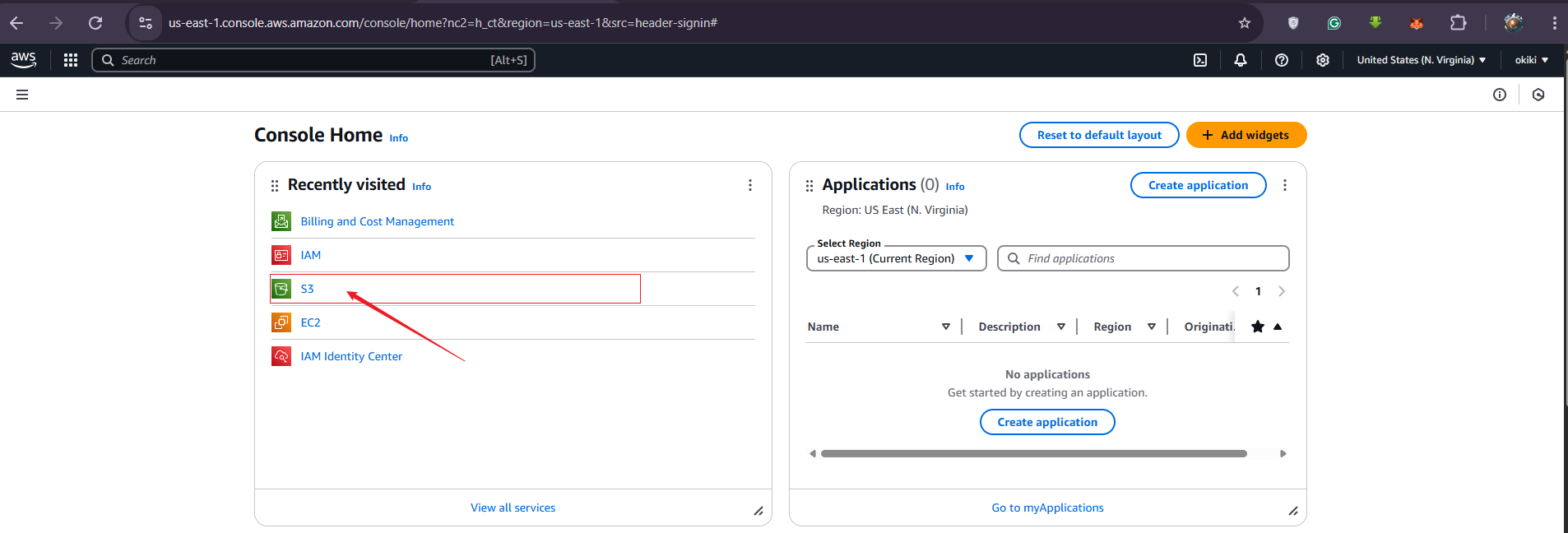
Task: Click the scrollbar right arrow in Applications table
Action: tap(1283, 453)
